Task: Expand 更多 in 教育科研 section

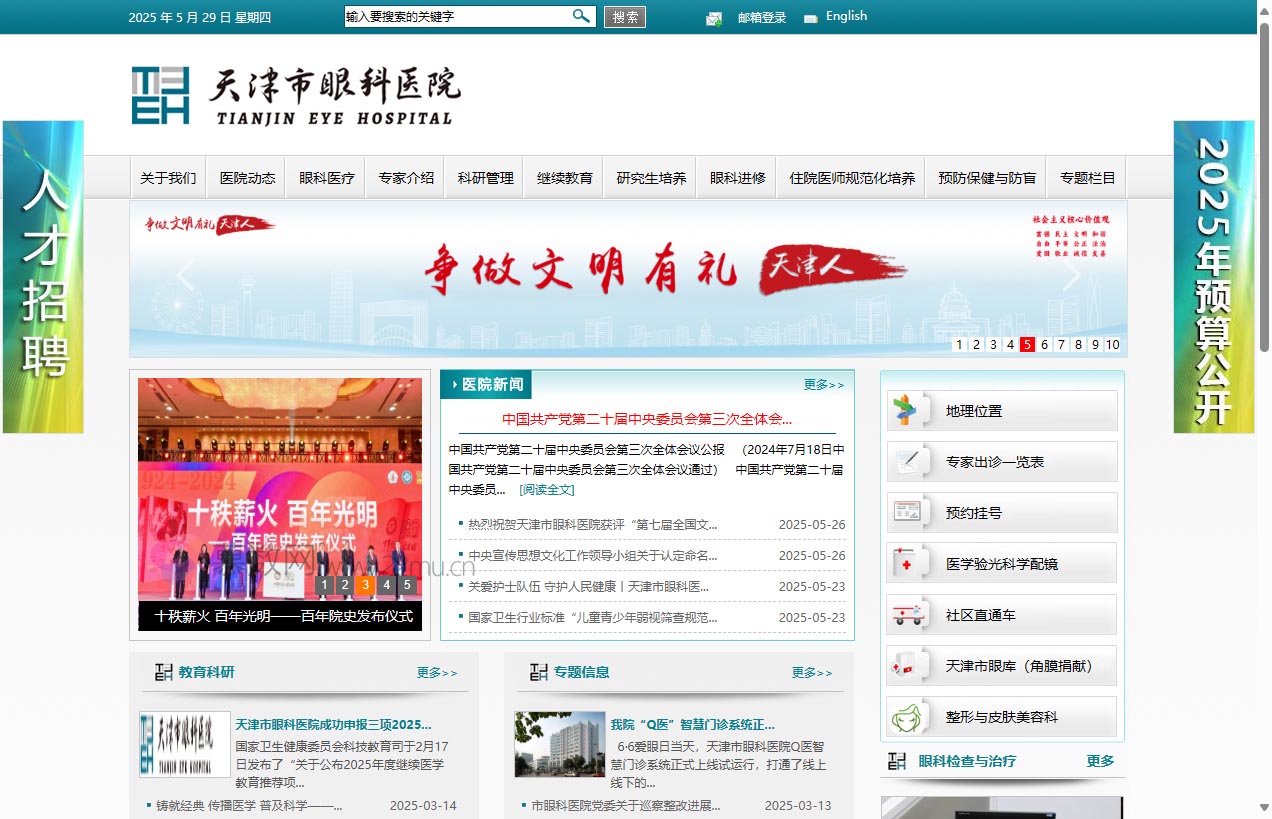Action: pos(437,673)
